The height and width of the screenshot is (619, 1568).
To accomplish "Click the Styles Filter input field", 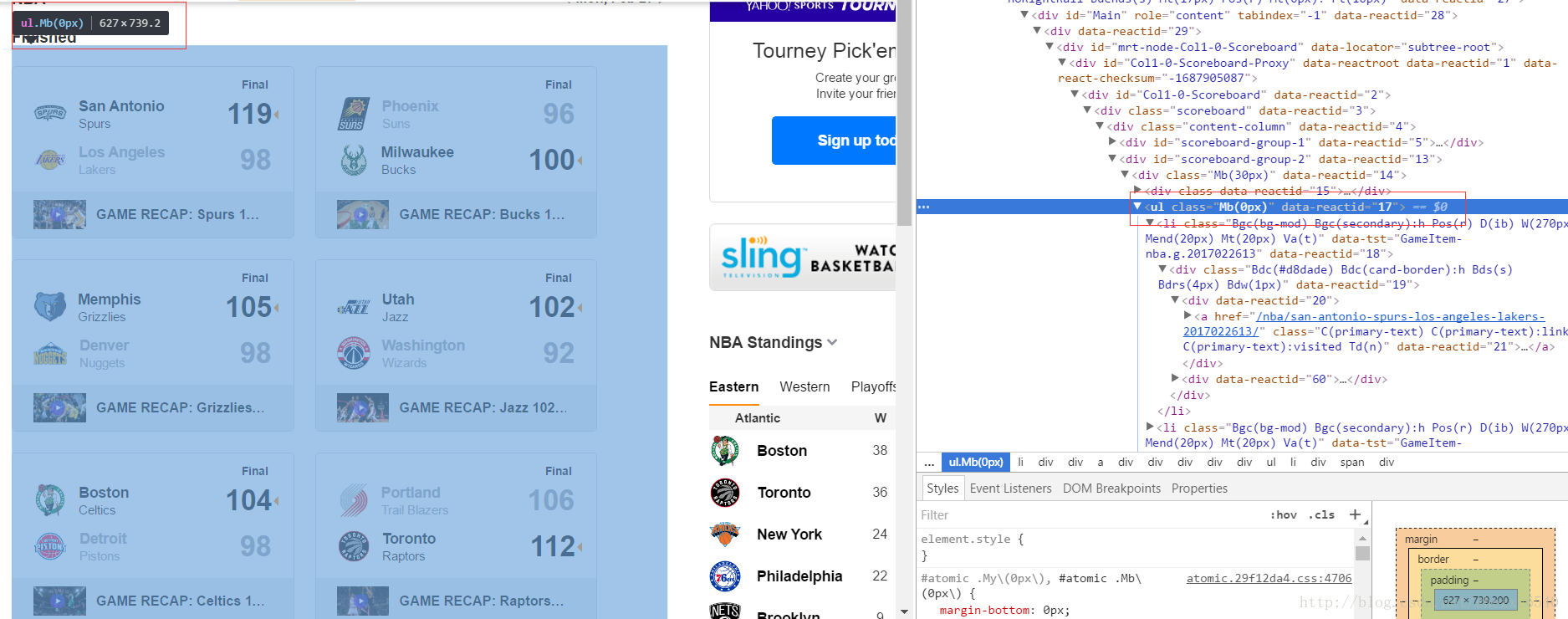I will tap(1087, 515).
